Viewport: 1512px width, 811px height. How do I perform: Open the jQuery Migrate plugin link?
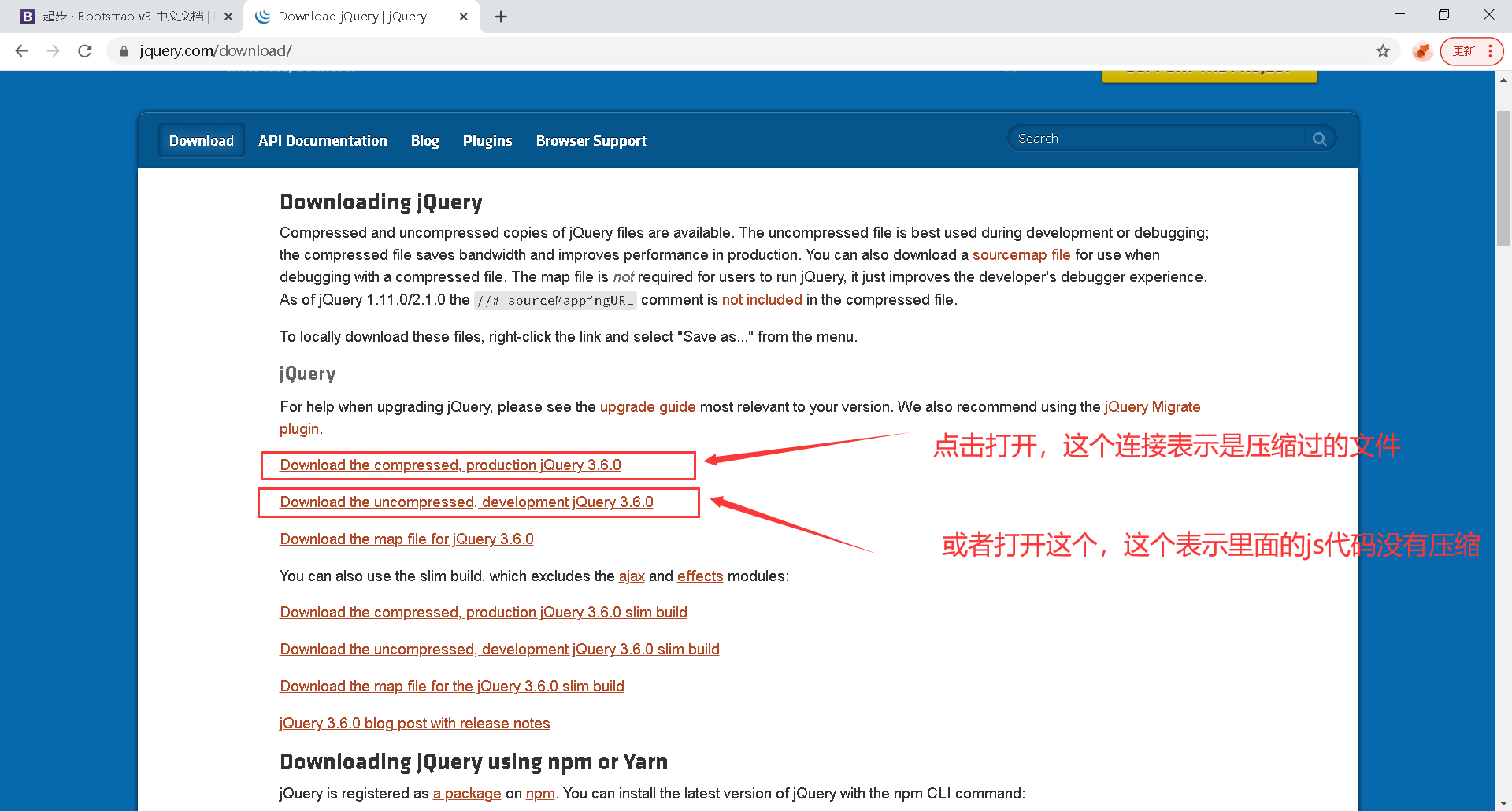tap(1152, 406)
